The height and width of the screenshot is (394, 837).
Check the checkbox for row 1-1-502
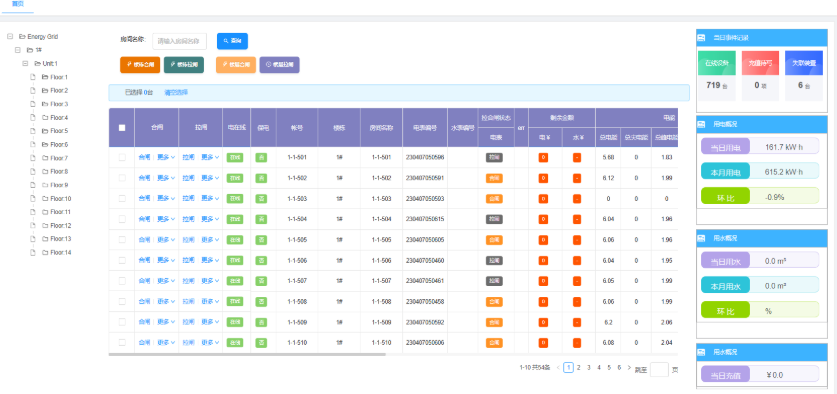tap(122, 178)
